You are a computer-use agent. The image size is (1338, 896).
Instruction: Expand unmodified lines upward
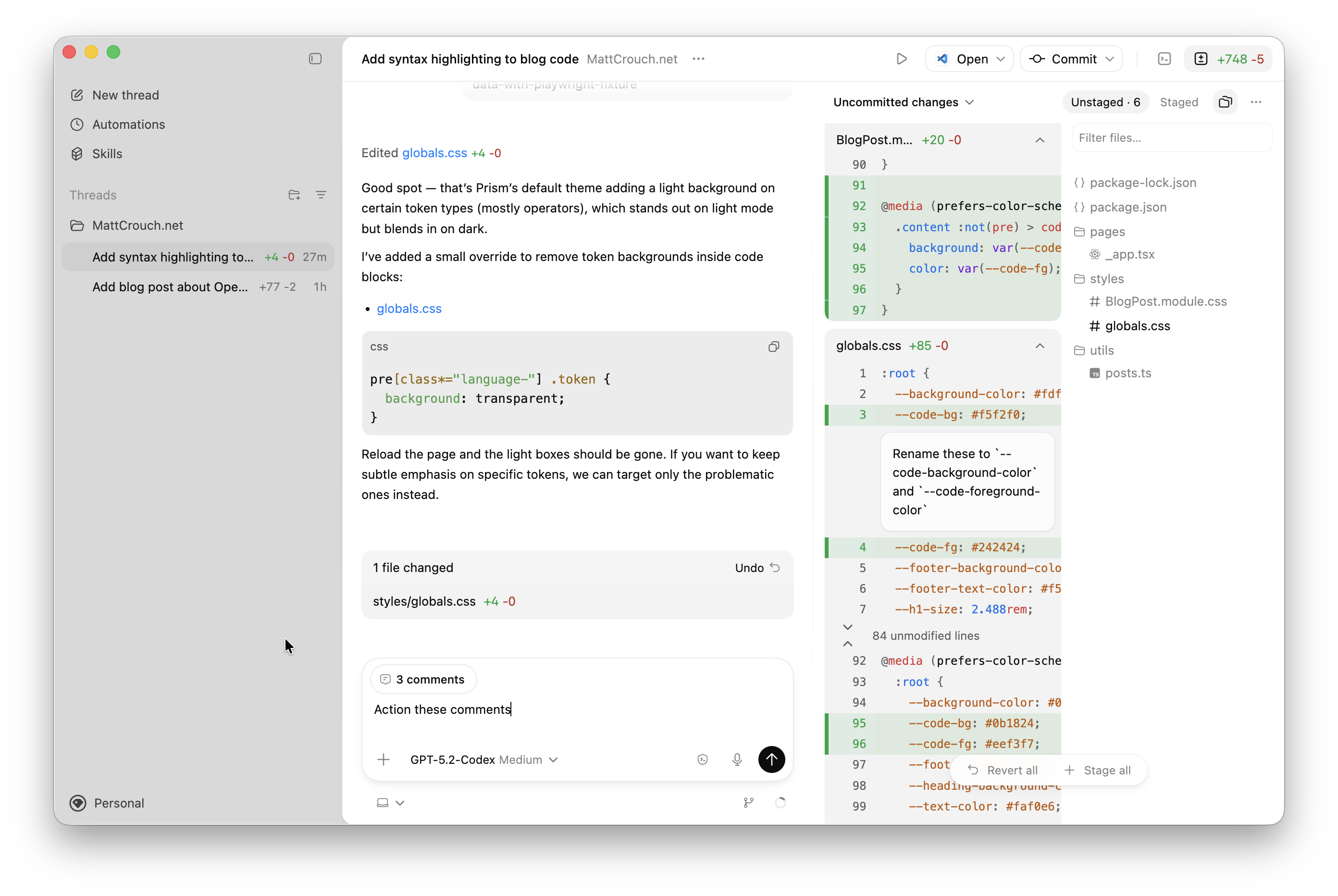[x=848, y=644]
